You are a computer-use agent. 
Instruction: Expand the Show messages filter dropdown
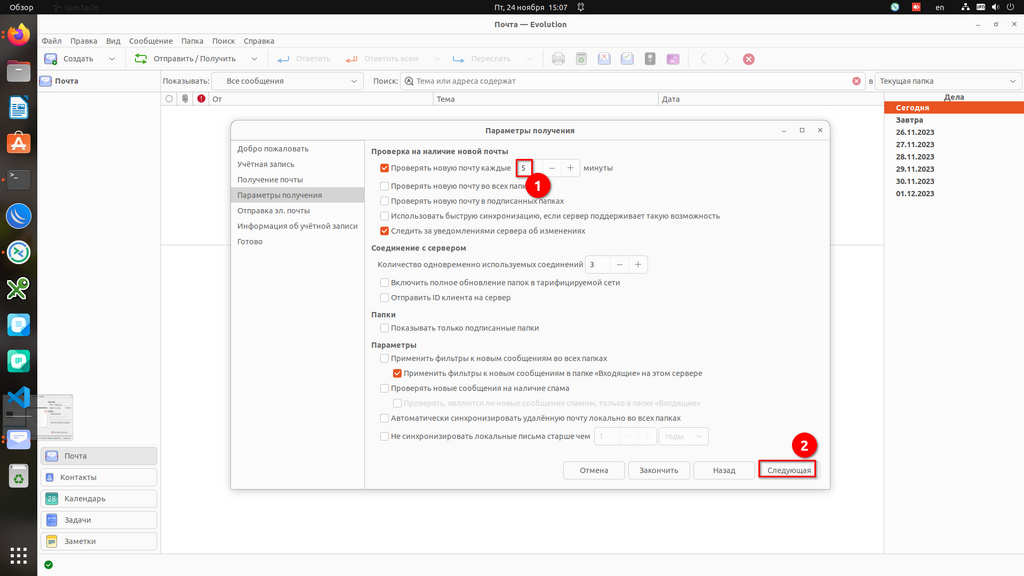click(x=291, y=81)
